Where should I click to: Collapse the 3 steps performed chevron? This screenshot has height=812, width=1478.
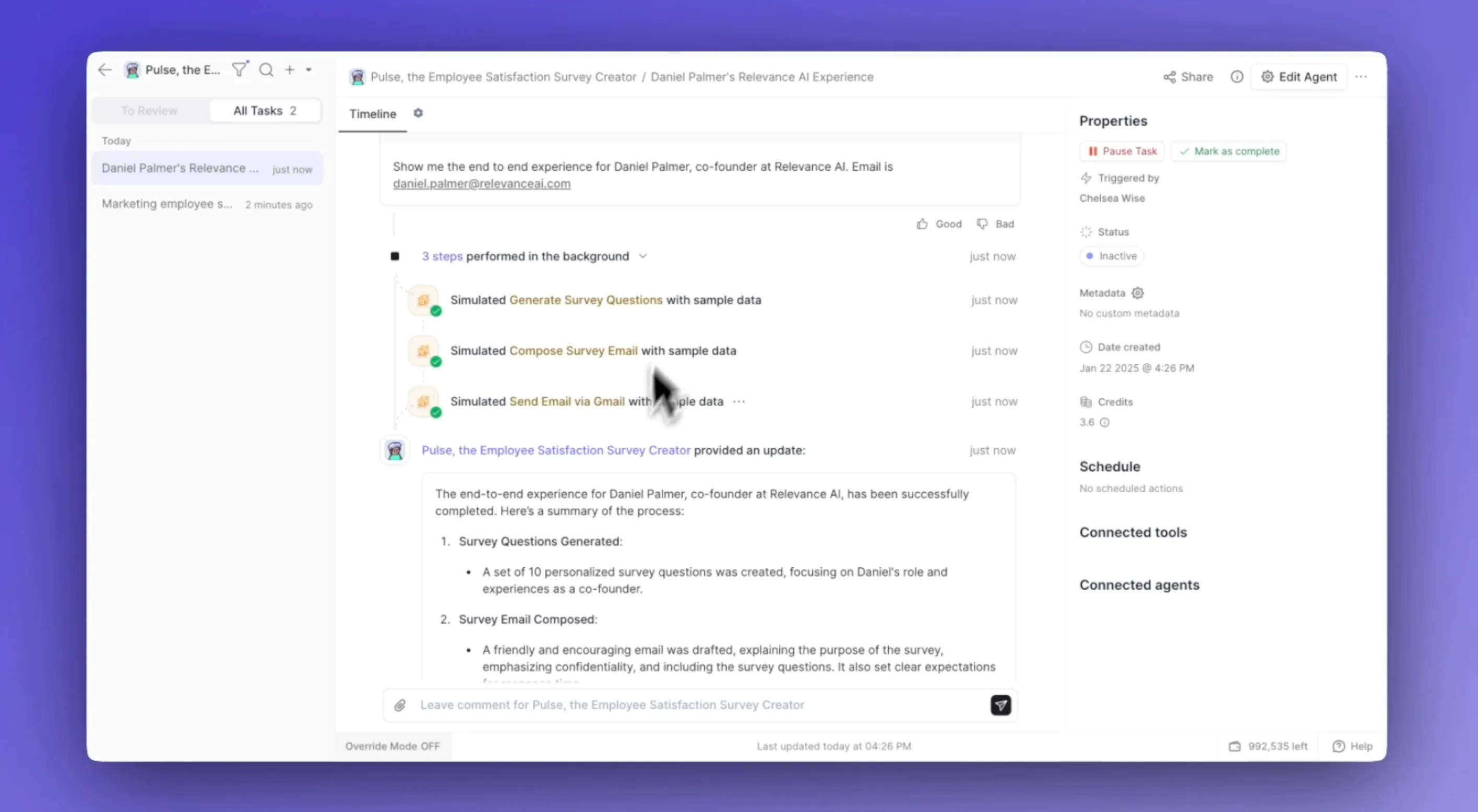(642, 257)
